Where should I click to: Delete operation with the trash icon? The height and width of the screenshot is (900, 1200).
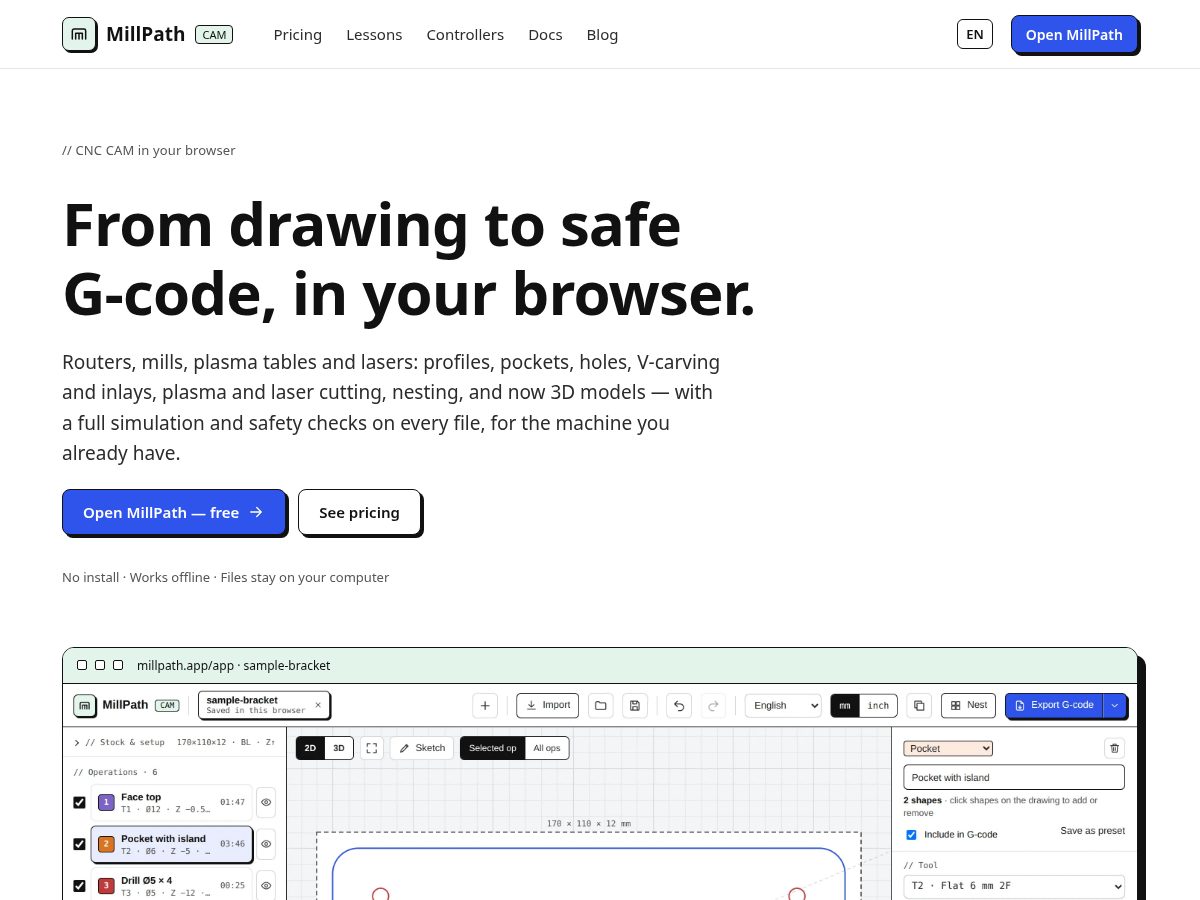click(x=1115, y=748)
